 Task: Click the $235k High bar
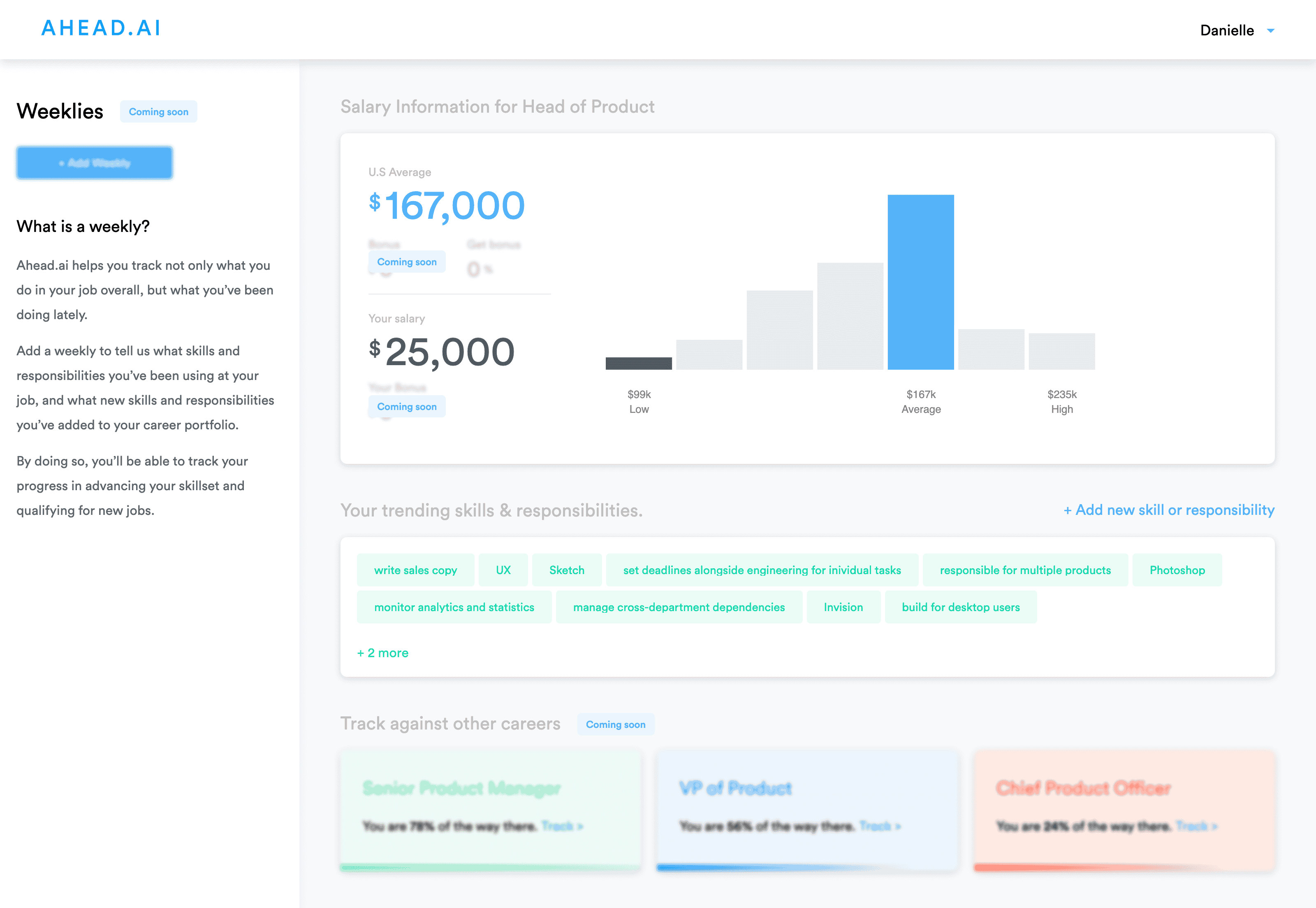click(1062, 352)
